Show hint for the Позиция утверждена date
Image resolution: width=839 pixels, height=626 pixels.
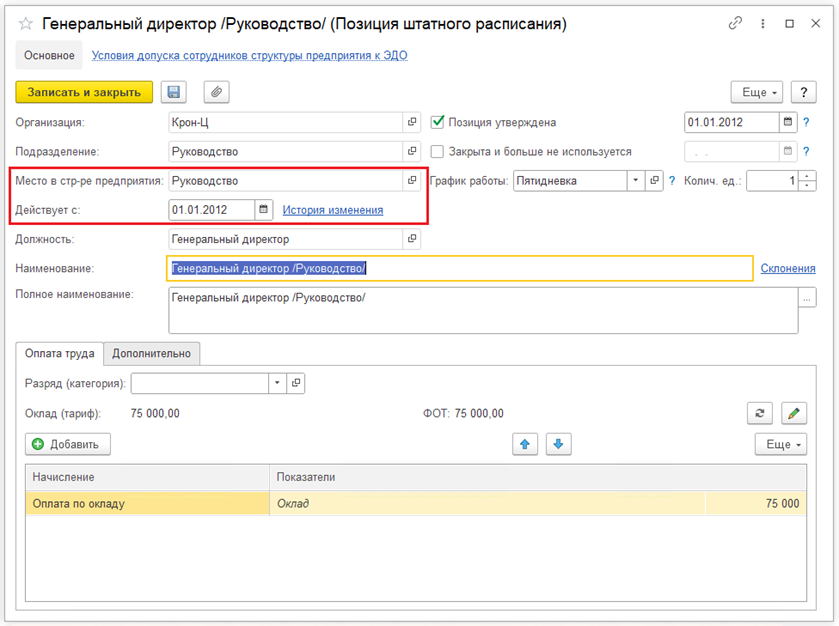806,123
